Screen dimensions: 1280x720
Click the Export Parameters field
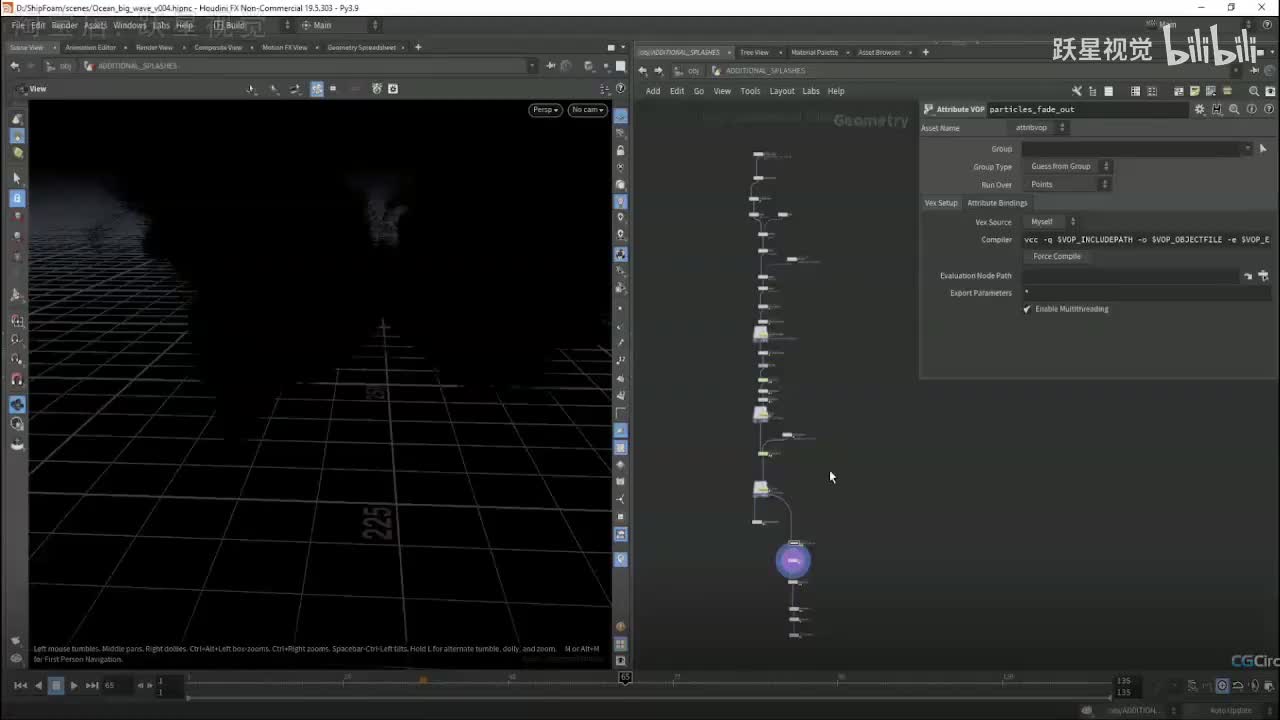(1146, 293)
